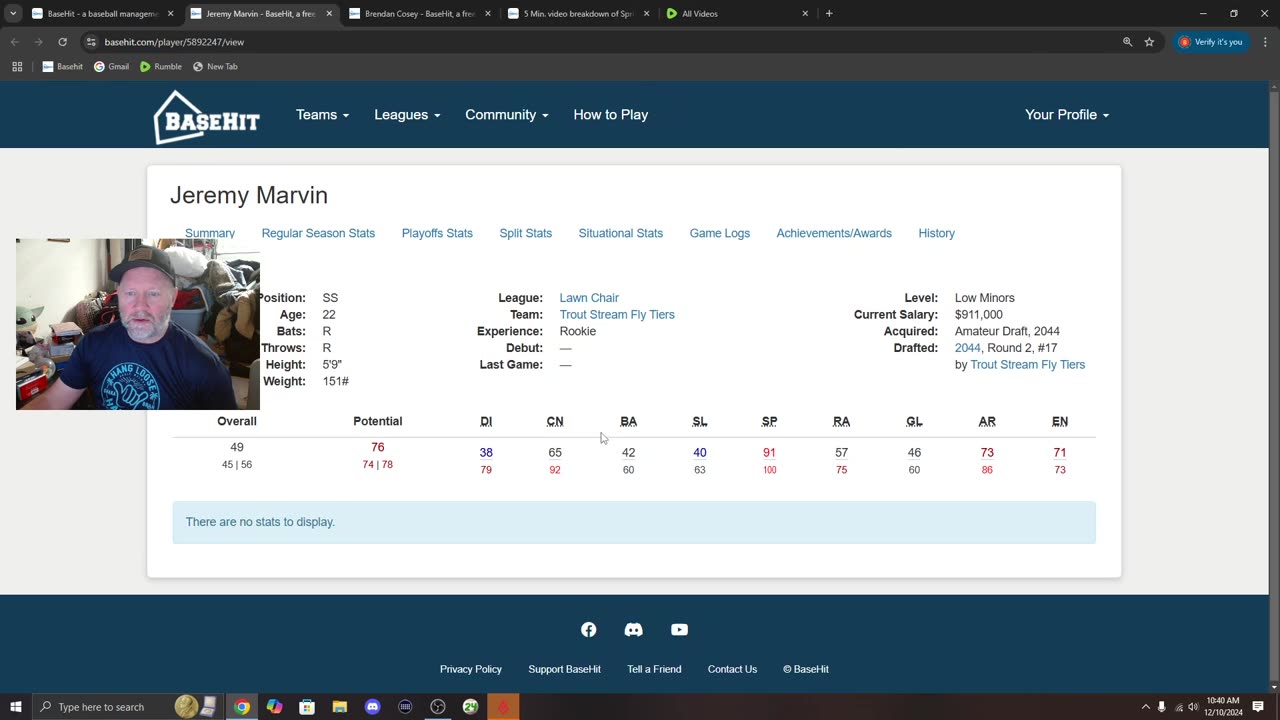The height and width of the screenshot is (720, 1280).
Task: Switch to Game Logs tab
Action: tap(720, 233)
